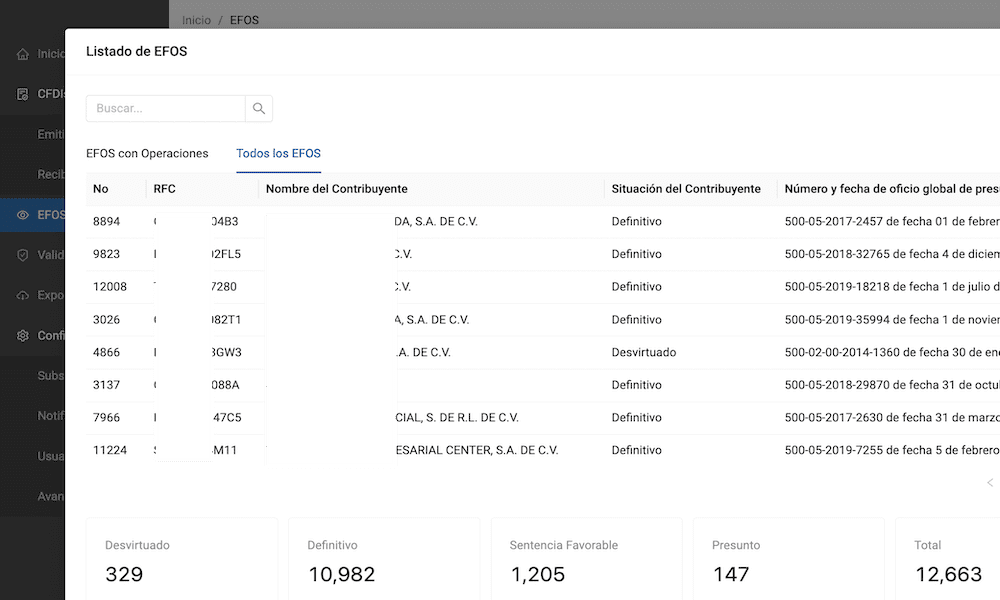
Task: Click the Exportar cloud icon in sidebar
Action: click(x=23, y=296)
